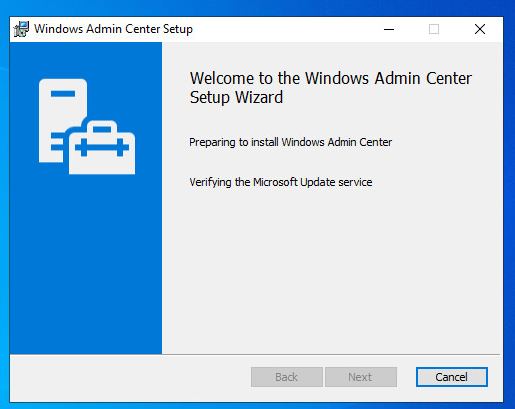Click the toolbox handle in the banner graphic

coord(102,127)
